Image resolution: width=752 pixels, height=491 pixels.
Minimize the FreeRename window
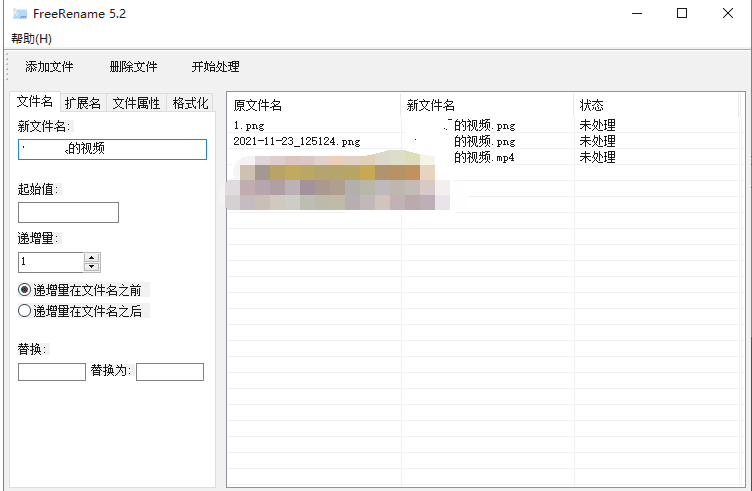[x=637, y=13]
